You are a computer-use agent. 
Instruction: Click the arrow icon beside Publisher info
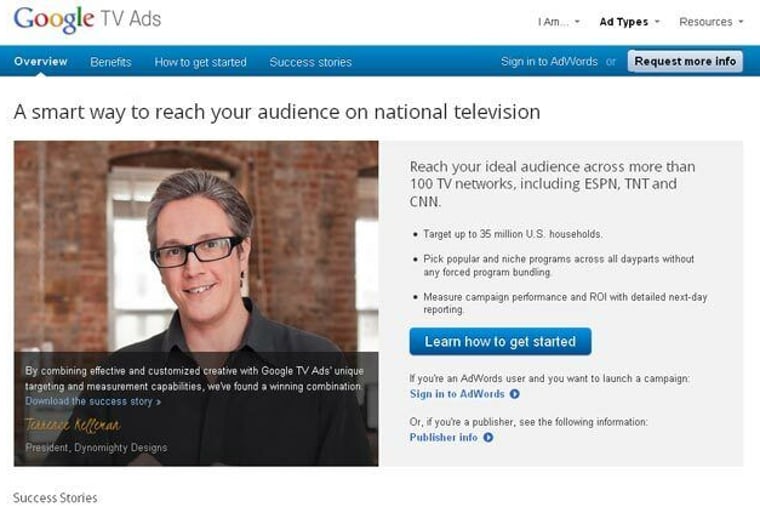coord(488,437)
